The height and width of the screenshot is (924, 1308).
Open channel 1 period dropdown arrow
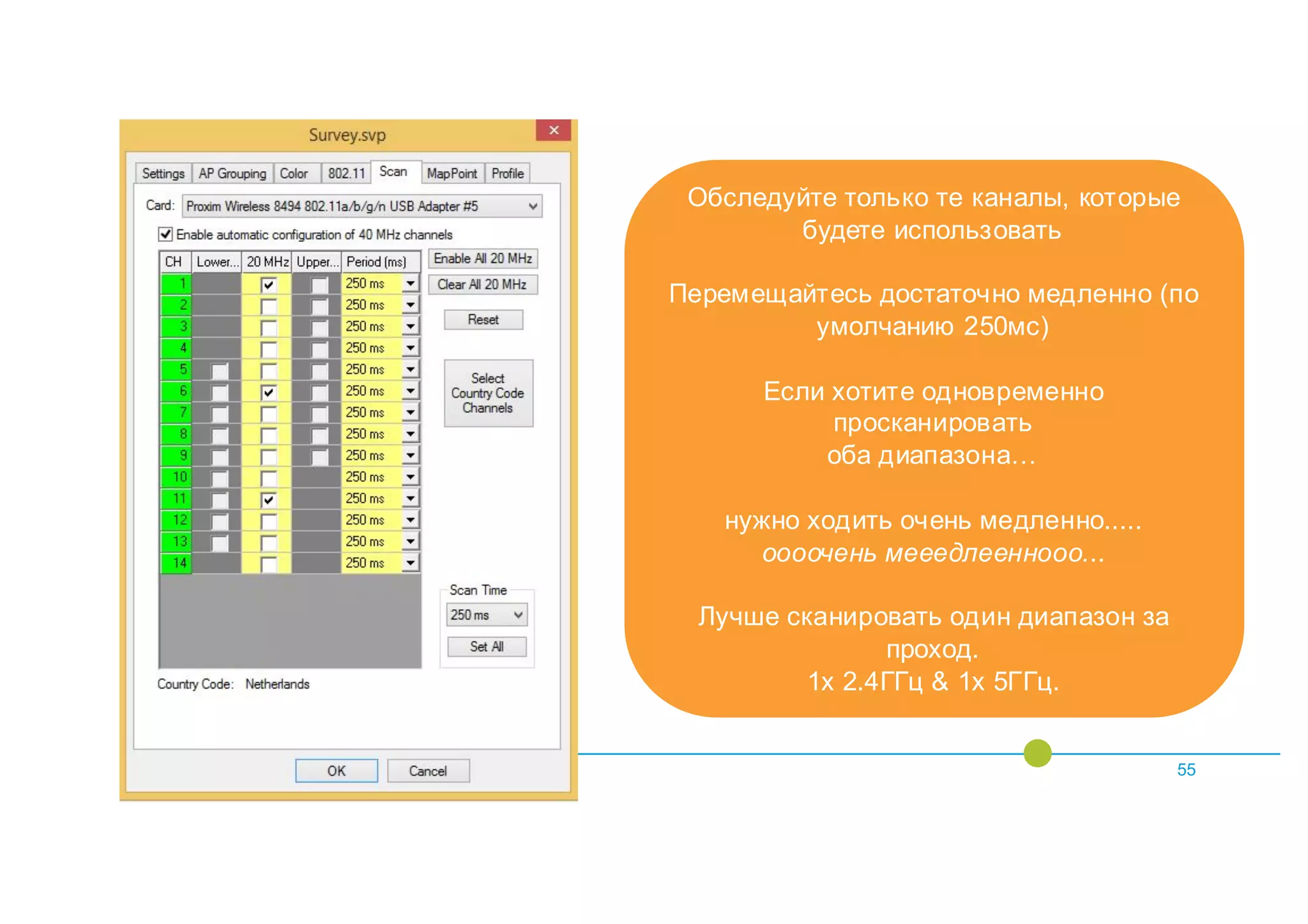pos(411,283)
